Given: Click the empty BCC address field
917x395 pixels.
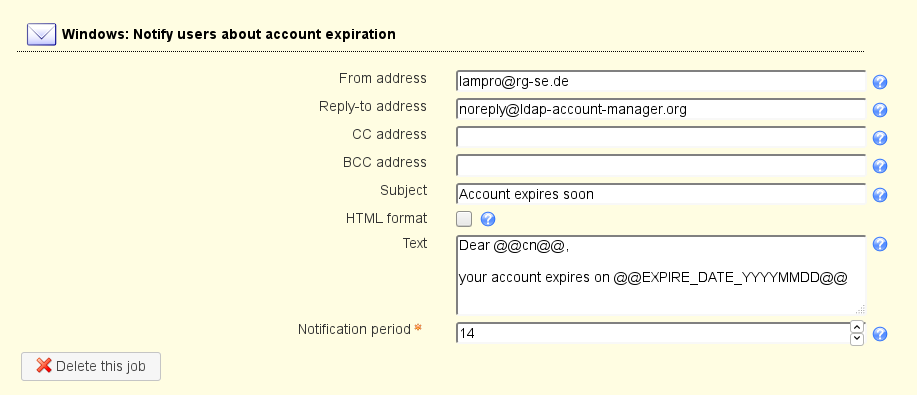Looking at the screenshot, I should pos(660,166).
